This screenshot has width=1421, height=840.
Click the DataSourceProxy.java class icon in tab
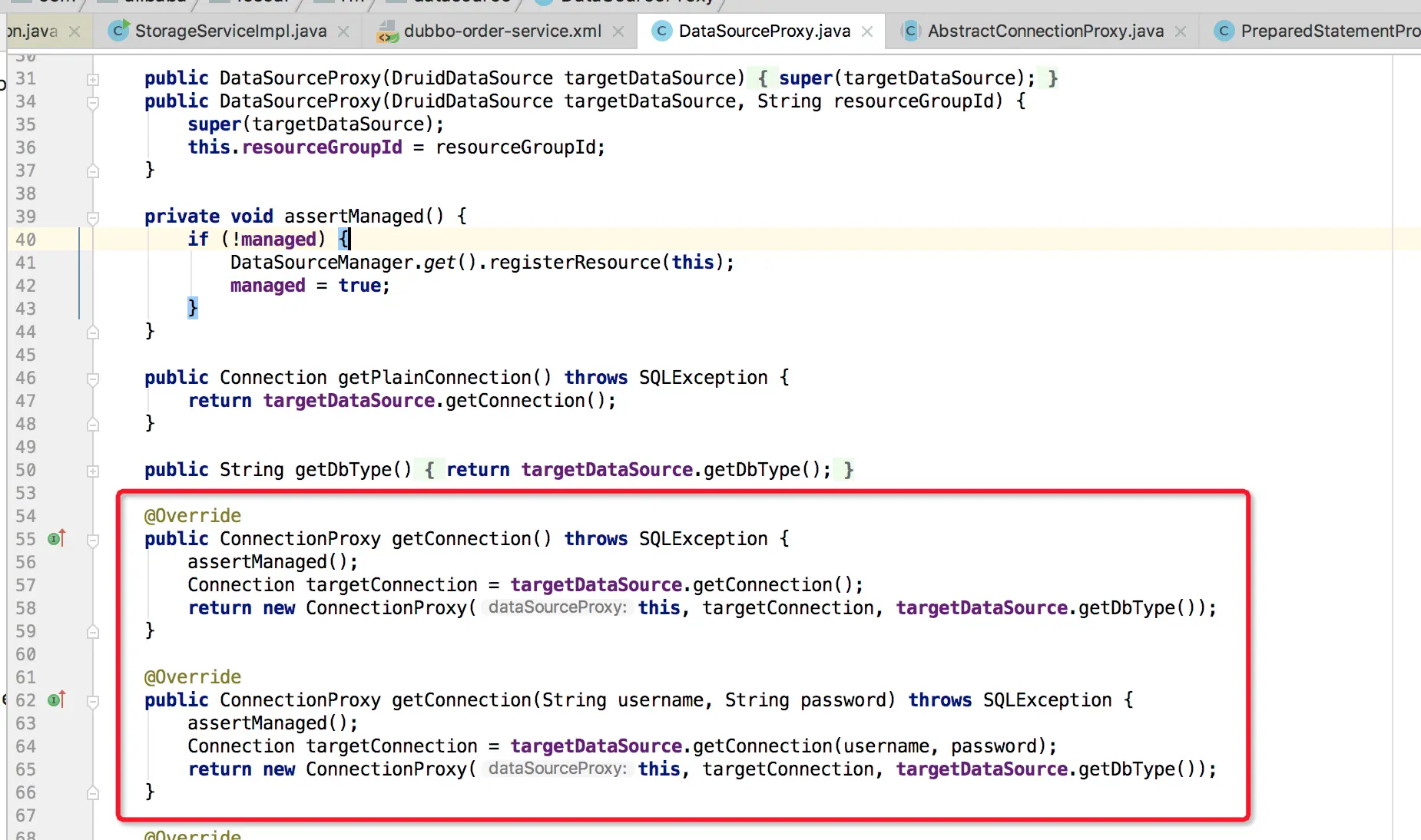pos(661,31)
